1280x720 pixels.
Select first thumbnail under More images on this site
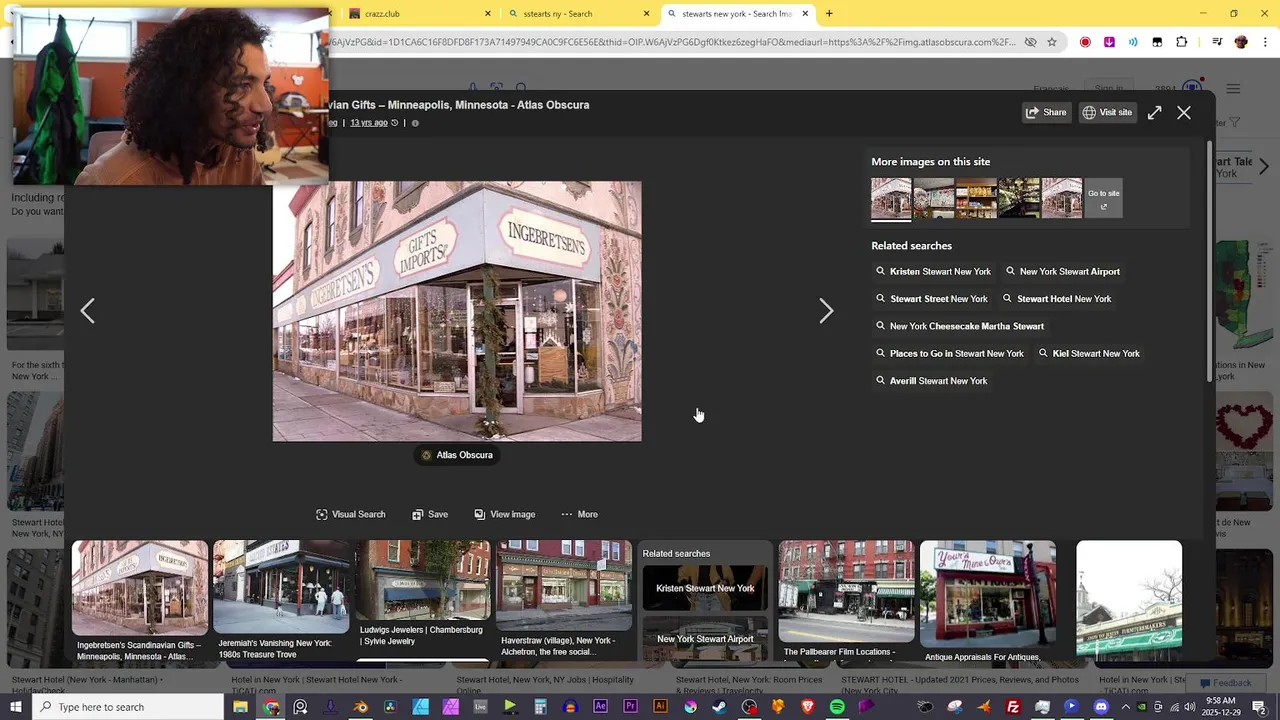pyautogui.click(x=891, y=198)
